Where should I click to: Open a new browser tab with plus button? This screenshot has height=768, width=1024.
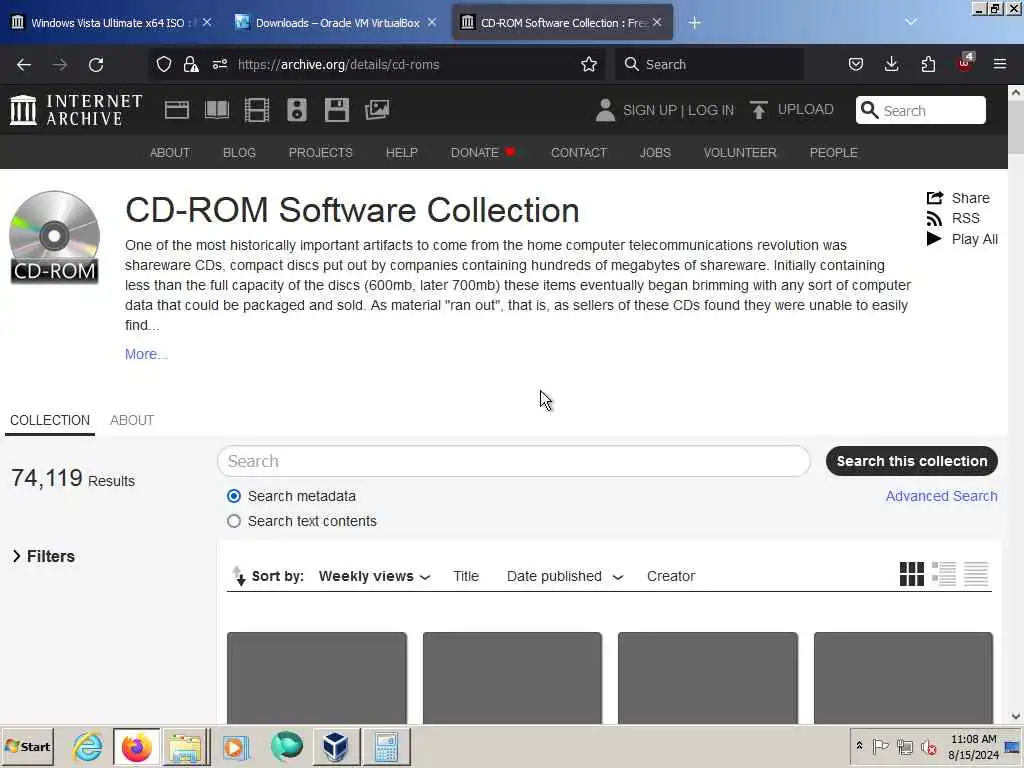[x=694, y=23]
